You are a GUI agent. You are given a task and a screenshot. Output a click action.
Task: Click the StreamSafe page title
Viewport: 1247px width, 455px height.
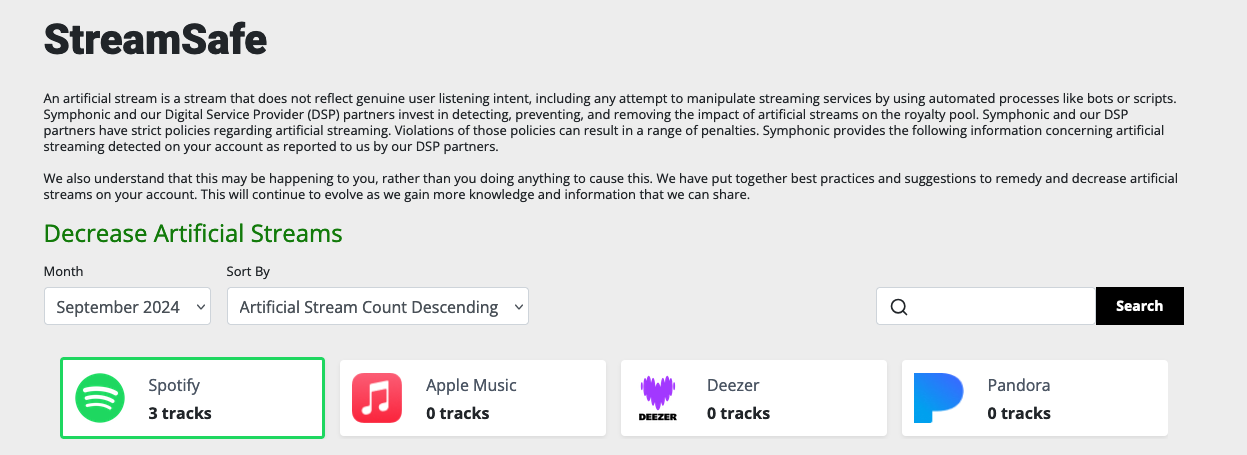click(x=155, y=39)
